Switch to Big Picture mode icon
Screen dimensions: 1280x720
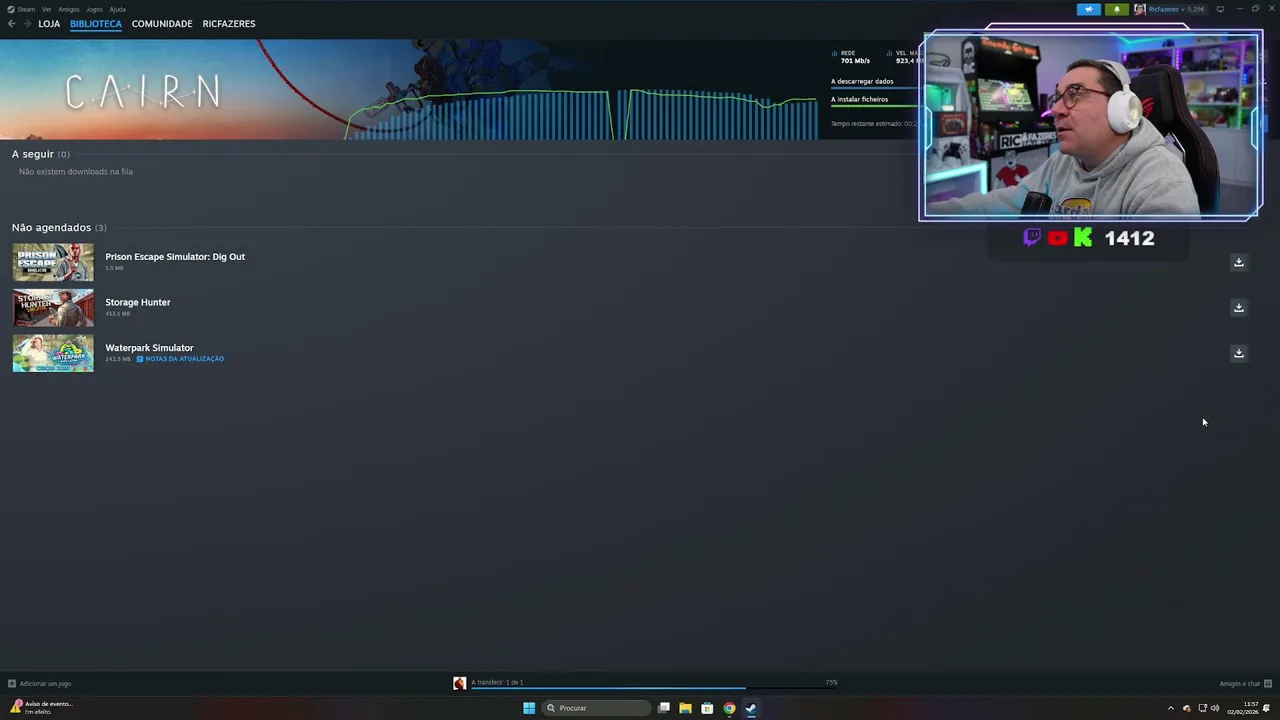(x=1220, y=9)
